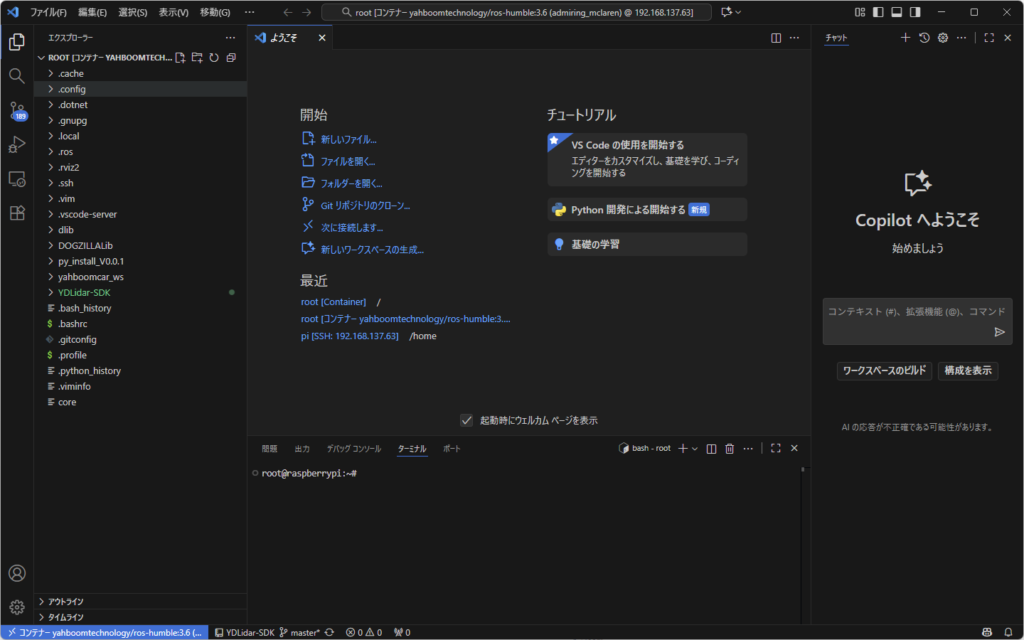Open the Search view in activity bar
The image size is (1024, 640).
pos(16,76)
